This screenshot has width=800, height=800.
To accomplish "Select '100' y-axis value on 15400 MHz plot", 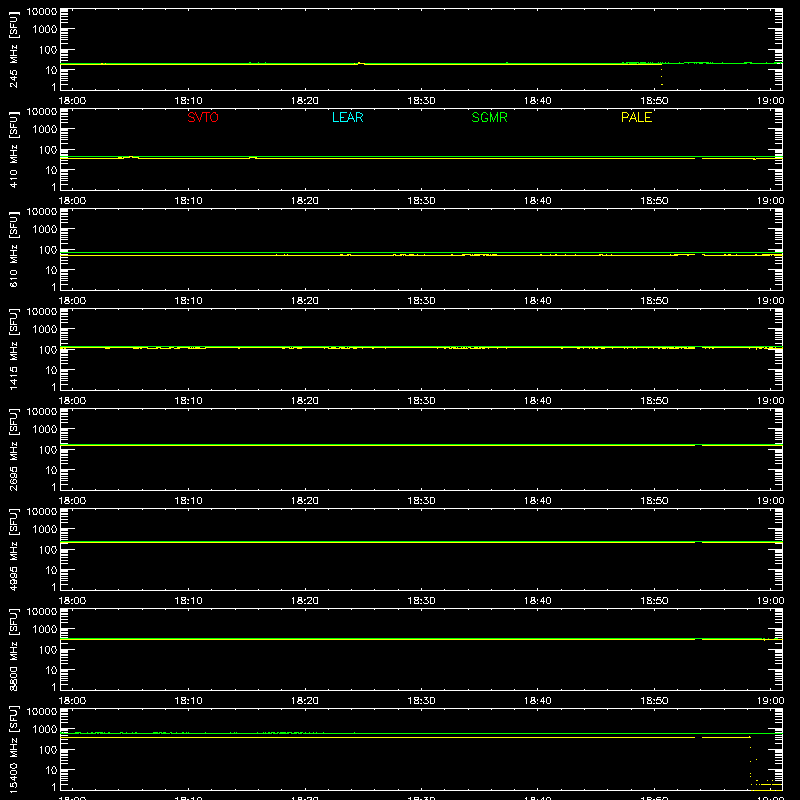I will (48, 750).
